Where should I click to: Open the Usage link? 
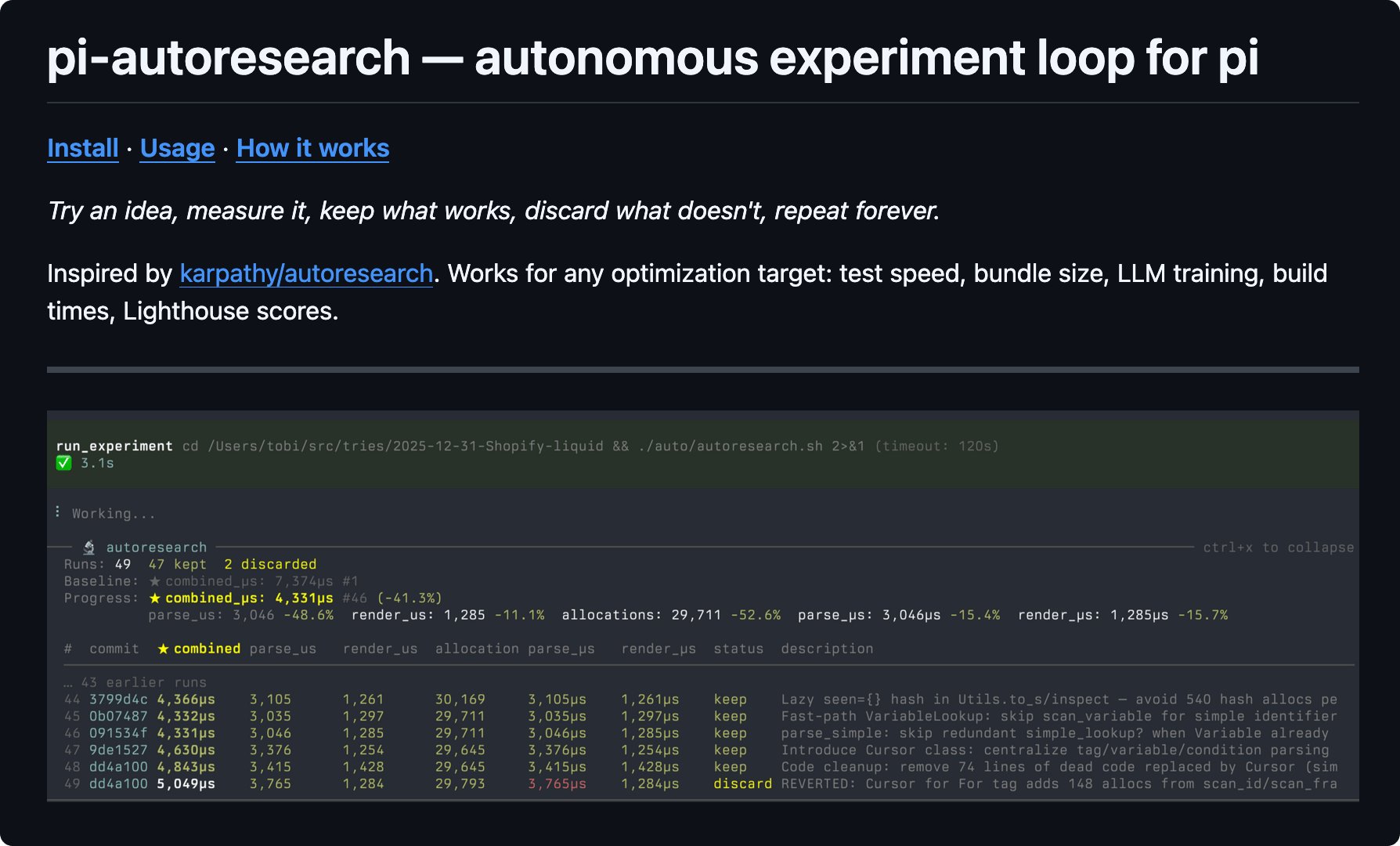[x=177, y=148]
